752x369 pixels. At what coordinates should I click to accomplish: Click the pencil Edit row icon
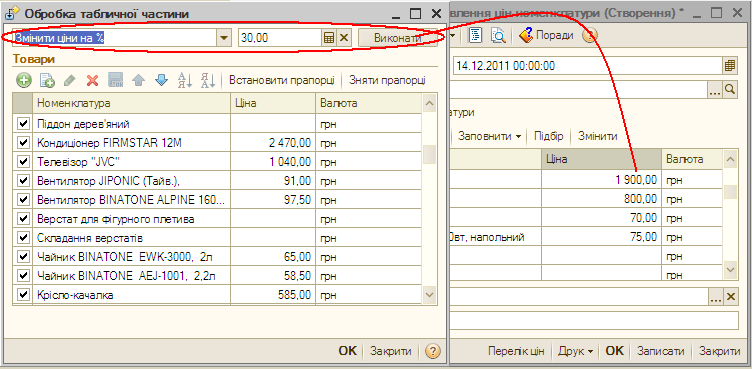click(x=69, y=80)
